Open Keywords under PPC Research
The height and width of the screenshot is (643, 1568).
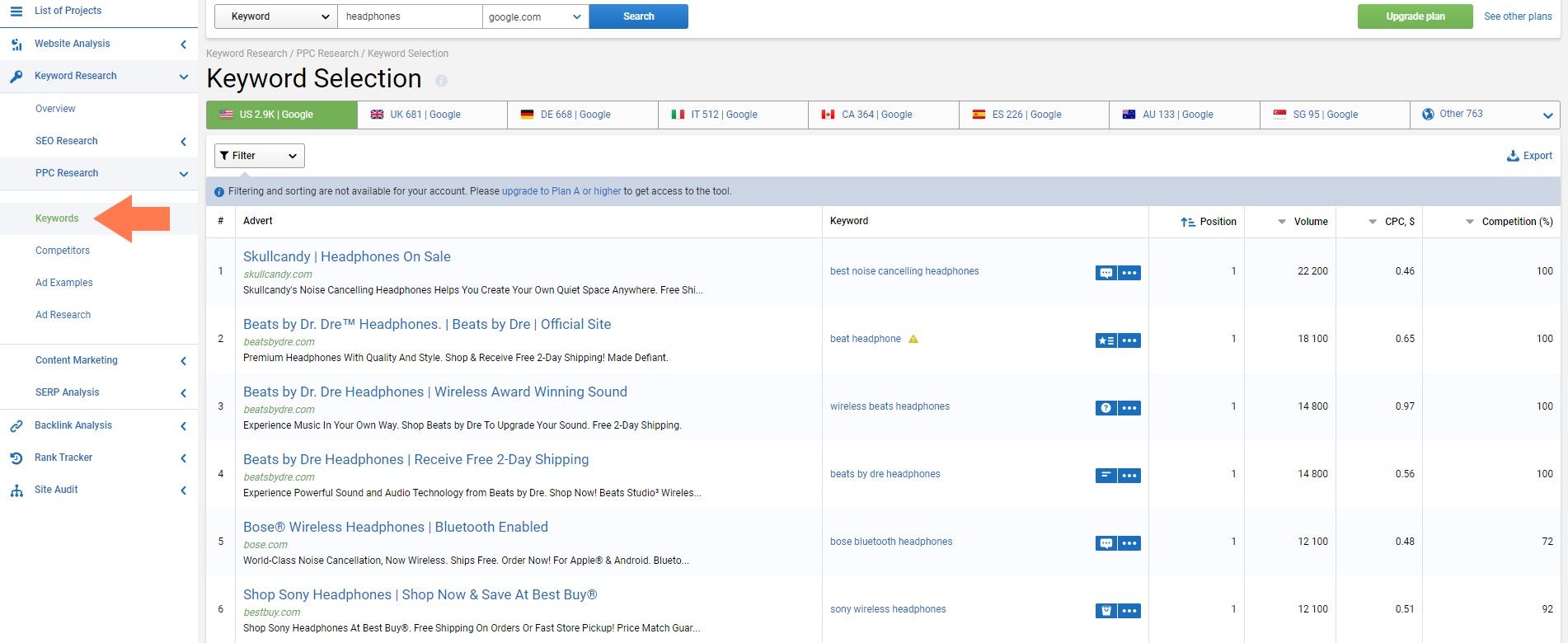pos(57,218)
